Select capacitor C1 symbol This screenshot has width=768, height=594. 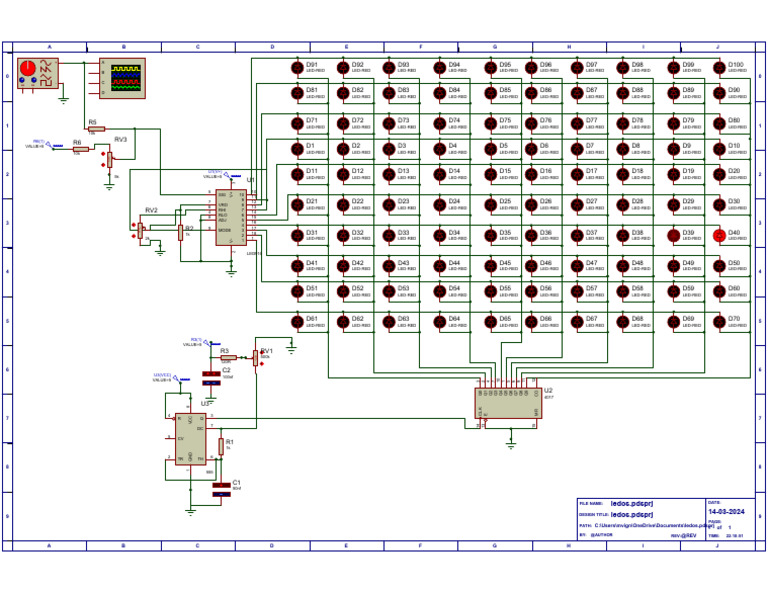tap(221, 490)
